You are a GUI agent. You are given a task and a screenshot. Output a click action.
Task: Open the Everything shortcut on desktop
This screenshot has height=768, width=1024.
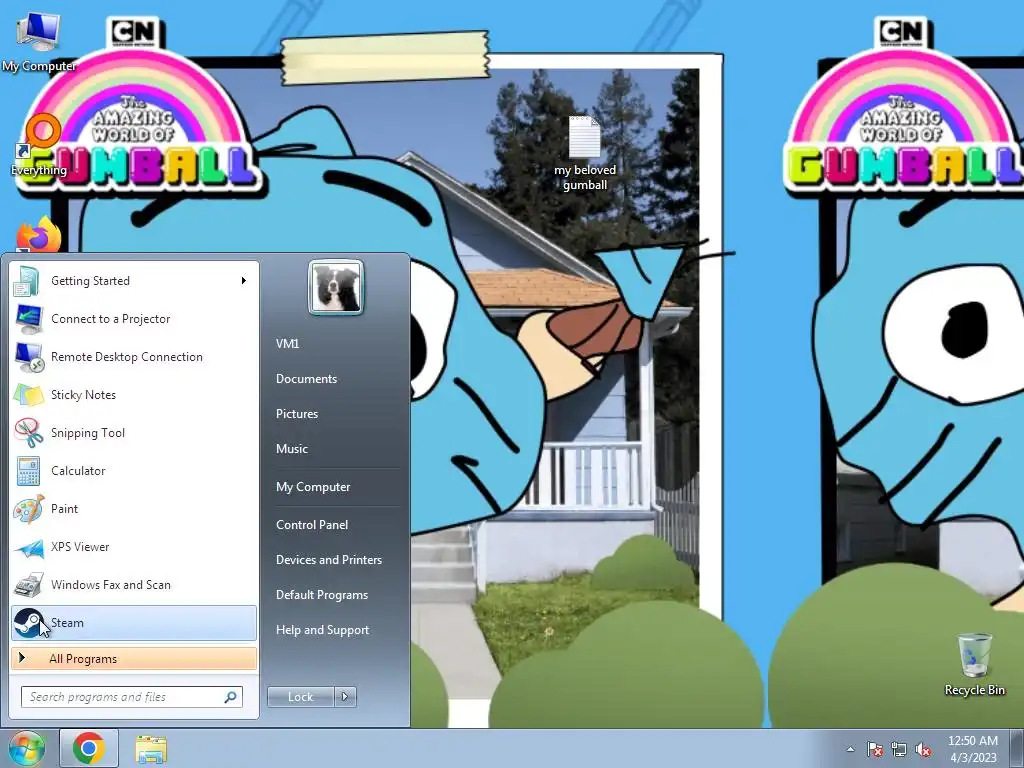39,146
